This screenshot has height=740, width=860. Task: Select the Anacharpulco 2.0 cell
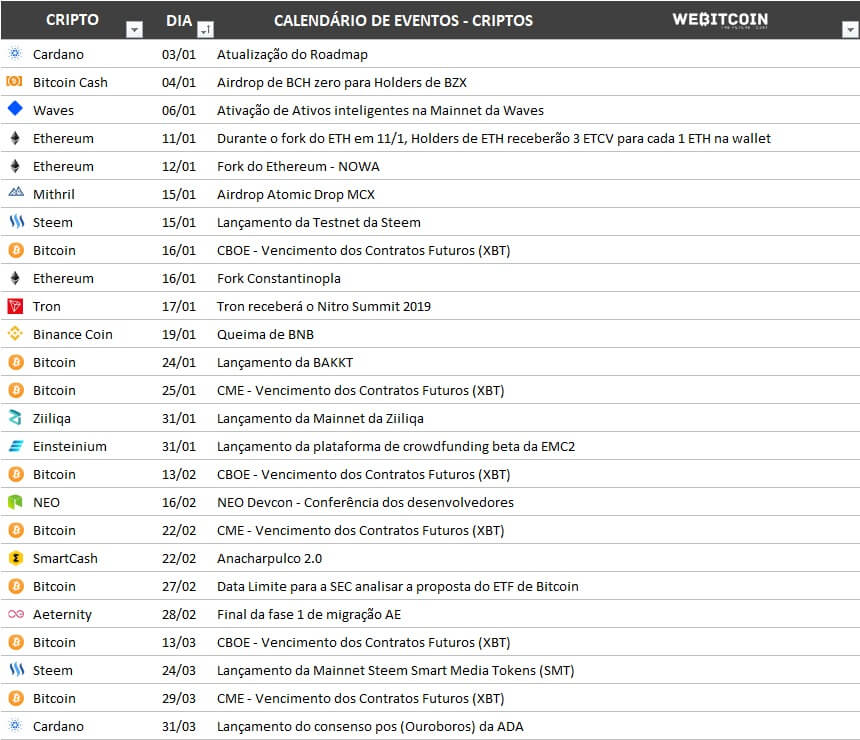[269, 558]
